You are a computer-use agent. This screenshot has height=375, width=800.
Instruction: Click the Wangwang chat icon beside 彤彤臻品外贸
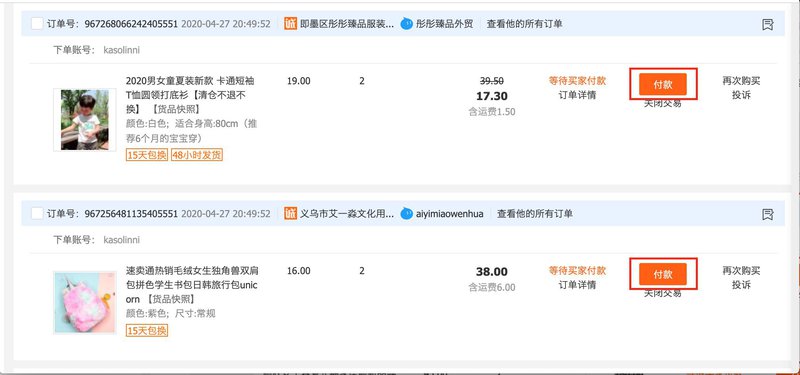[406, 23]
